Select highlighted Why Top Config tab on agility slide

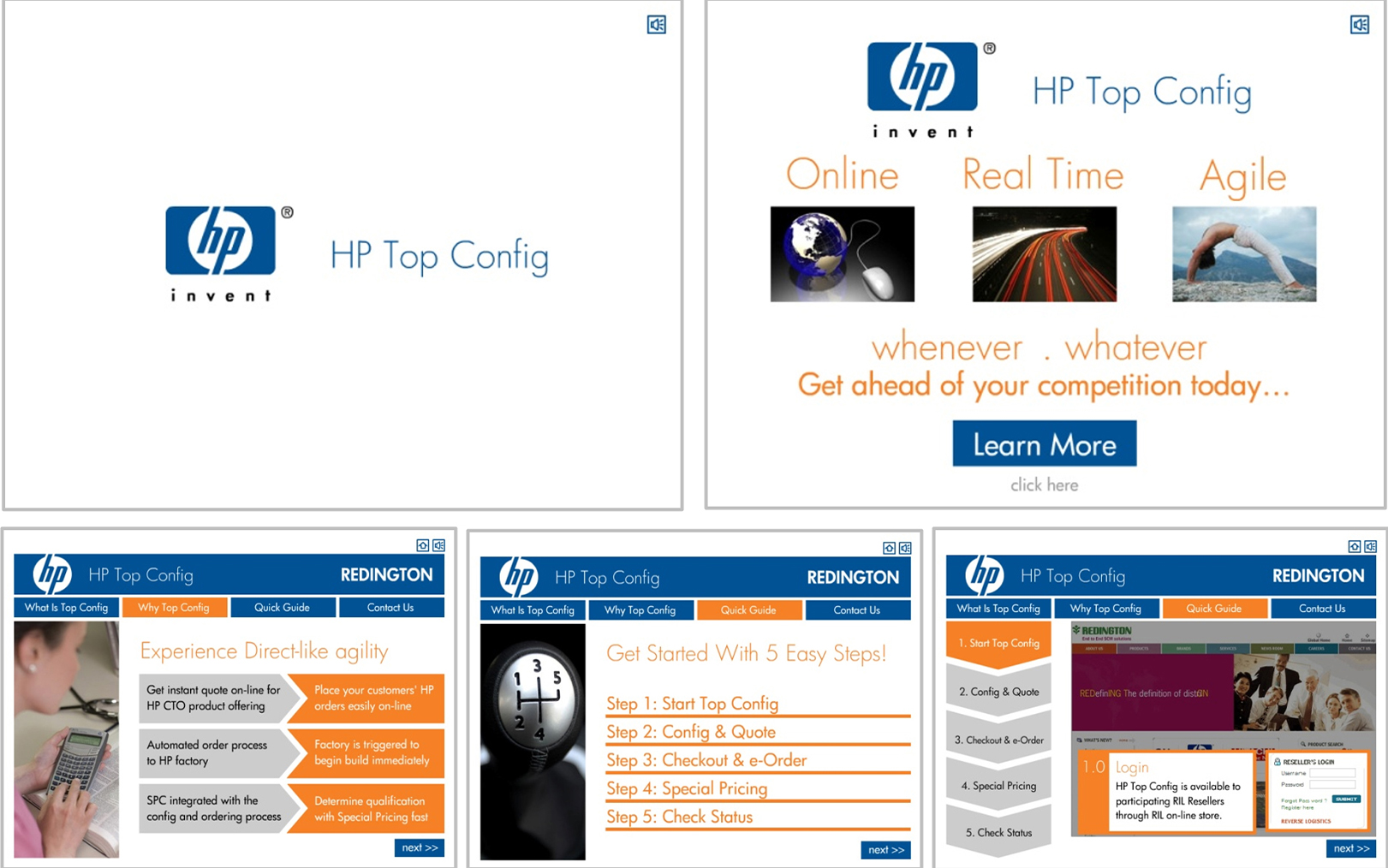(x=174, y=608)
